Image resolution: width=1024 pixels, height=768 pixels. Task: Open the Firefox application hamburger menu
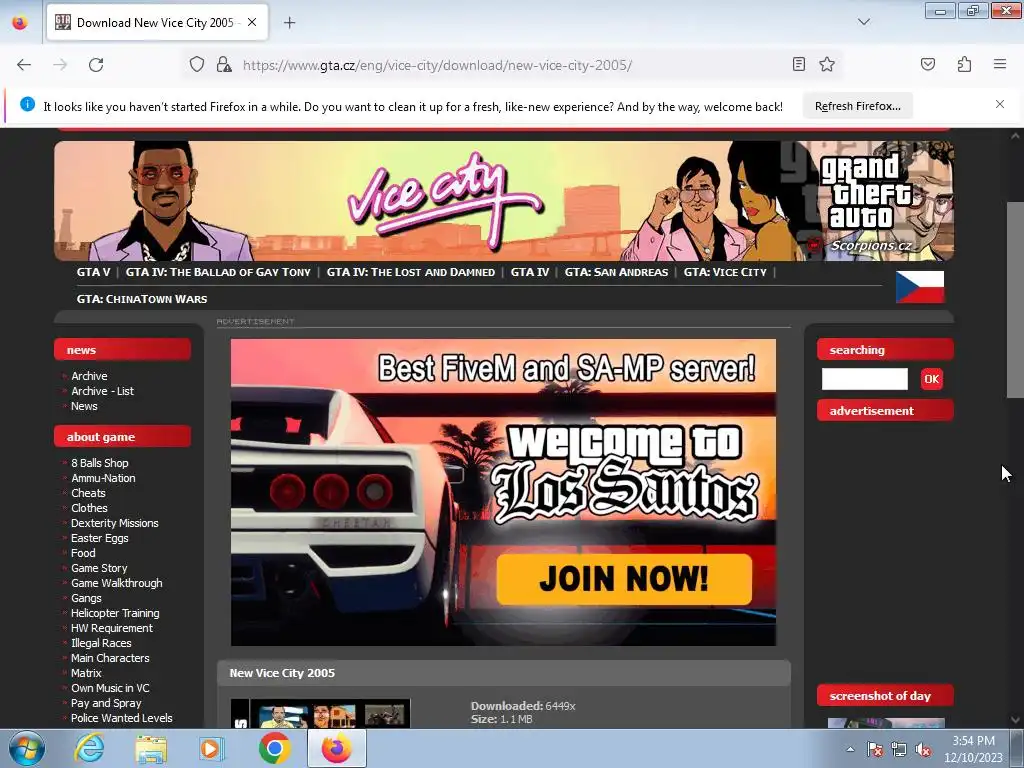pyautogui.click(x=1000, y=64)
